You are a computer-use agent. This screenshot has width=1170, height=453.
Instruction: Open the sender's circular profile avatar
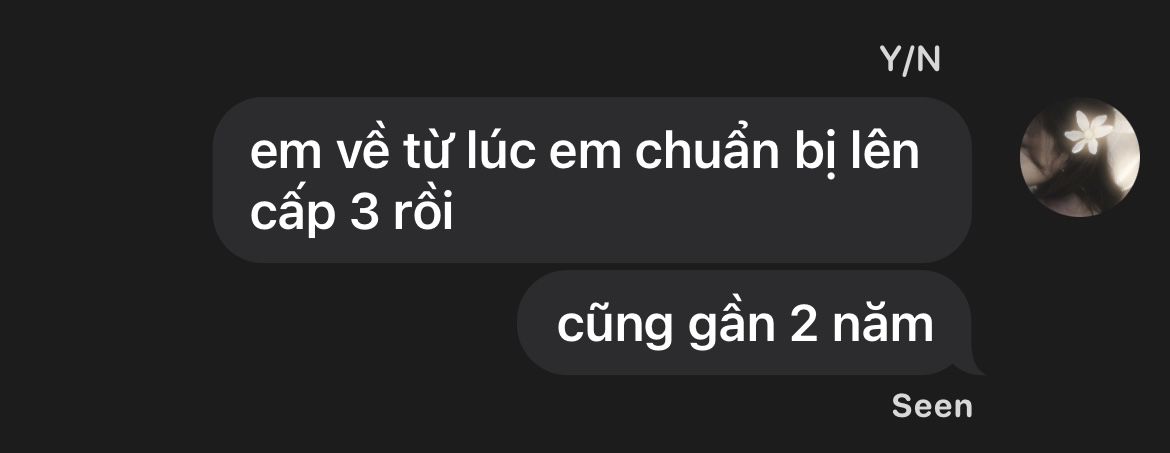(x=1080, y=157)
